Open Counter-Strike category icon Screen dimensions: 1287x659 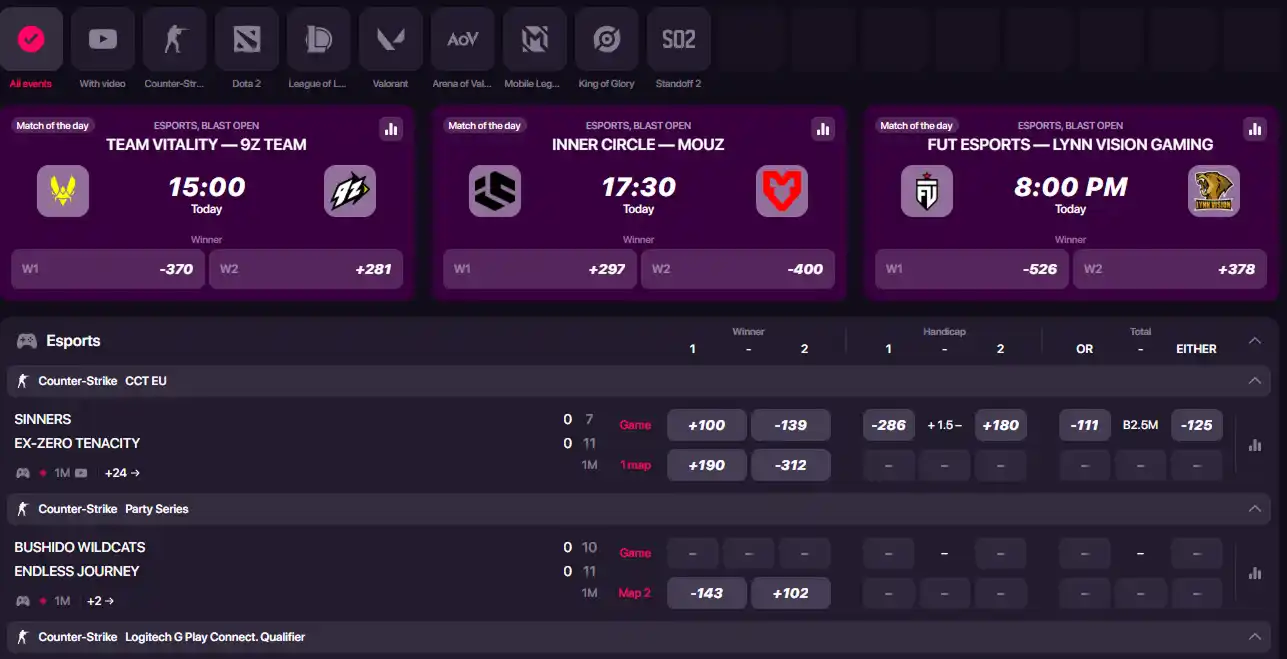[x=175, y=39]
